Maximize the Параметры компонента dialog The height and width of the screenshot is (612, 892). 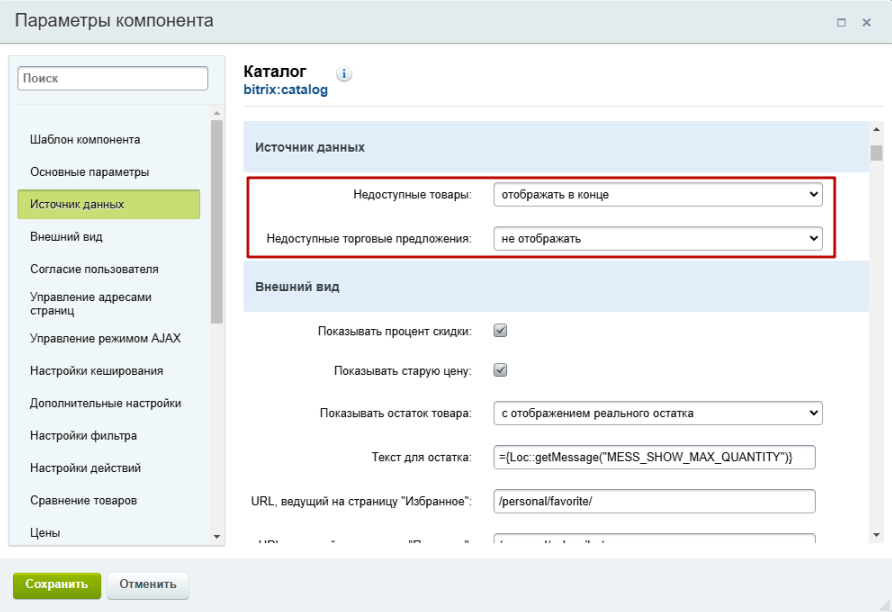(x=842, y=22)
